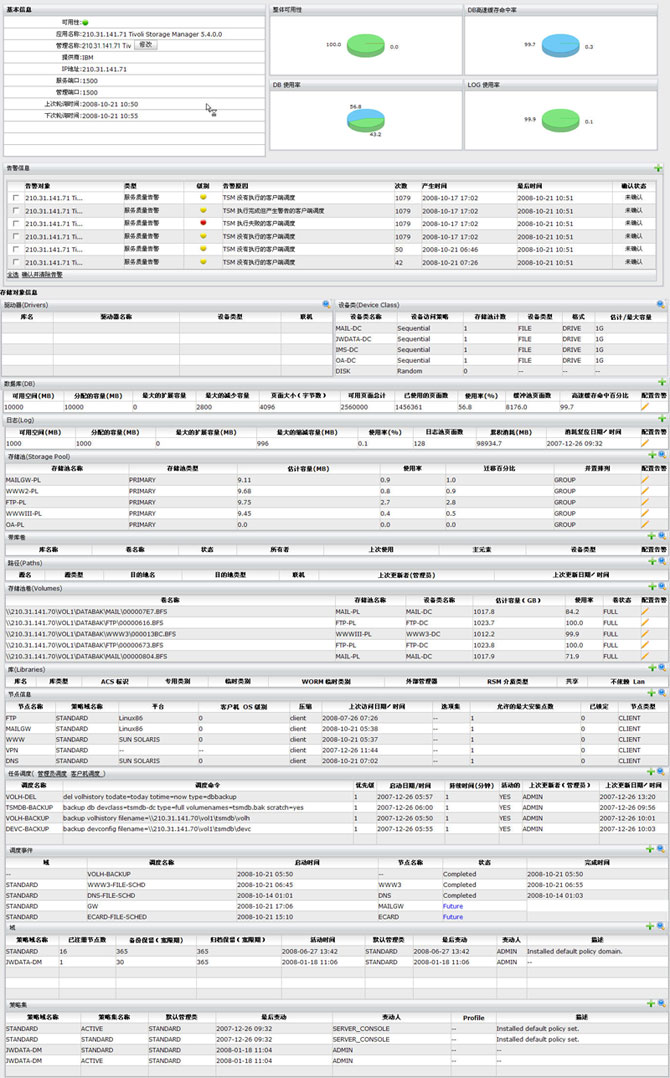The width and height of the screenshot is (670, 1078).
Task: Click the 修改 button beside 管理名称
Action: click(146, 45)
